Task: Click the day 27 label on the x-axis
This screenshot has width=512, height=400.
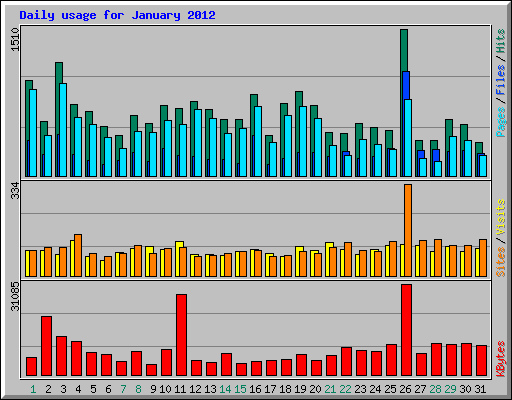Action: point(420,389)
